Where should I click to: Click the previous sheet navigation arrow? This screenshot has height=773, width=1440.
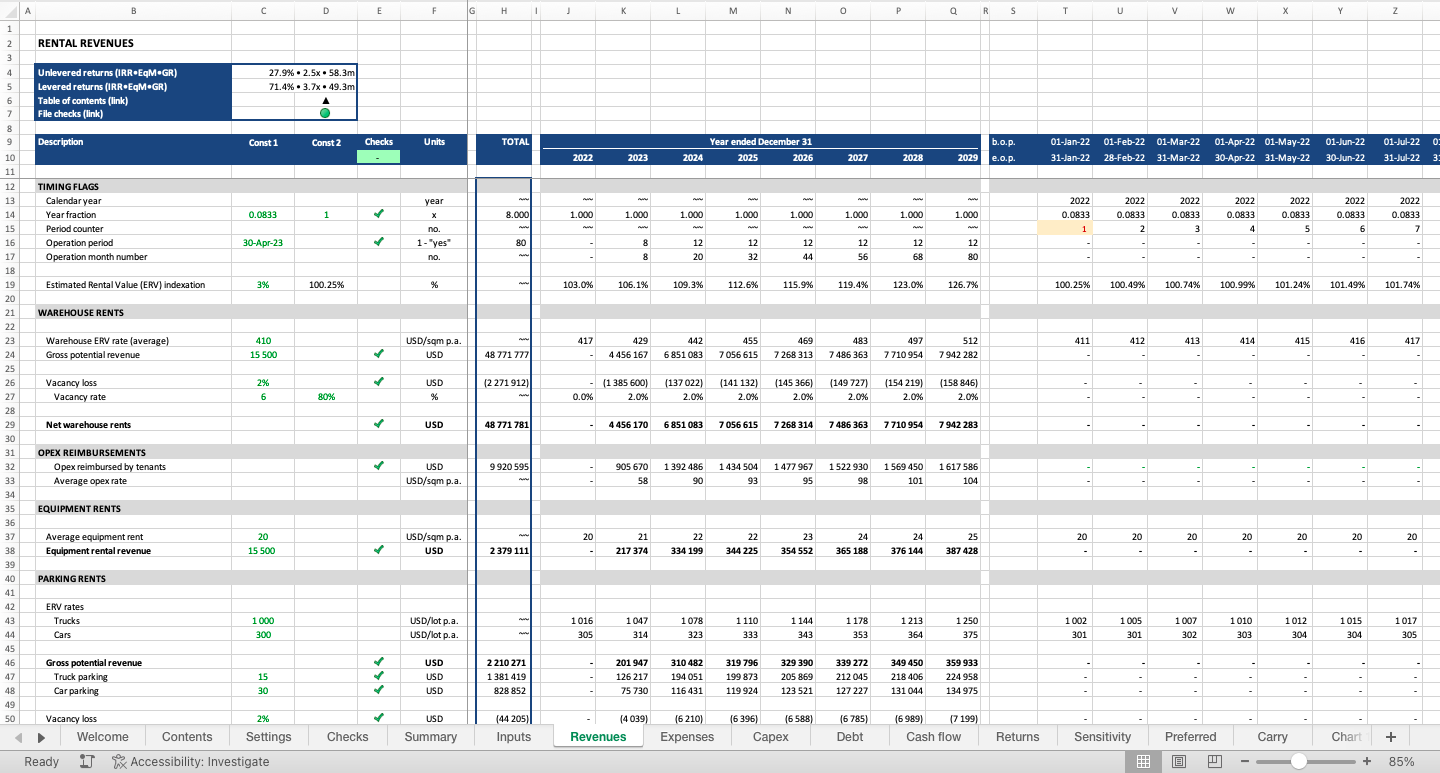pos(20,737)
